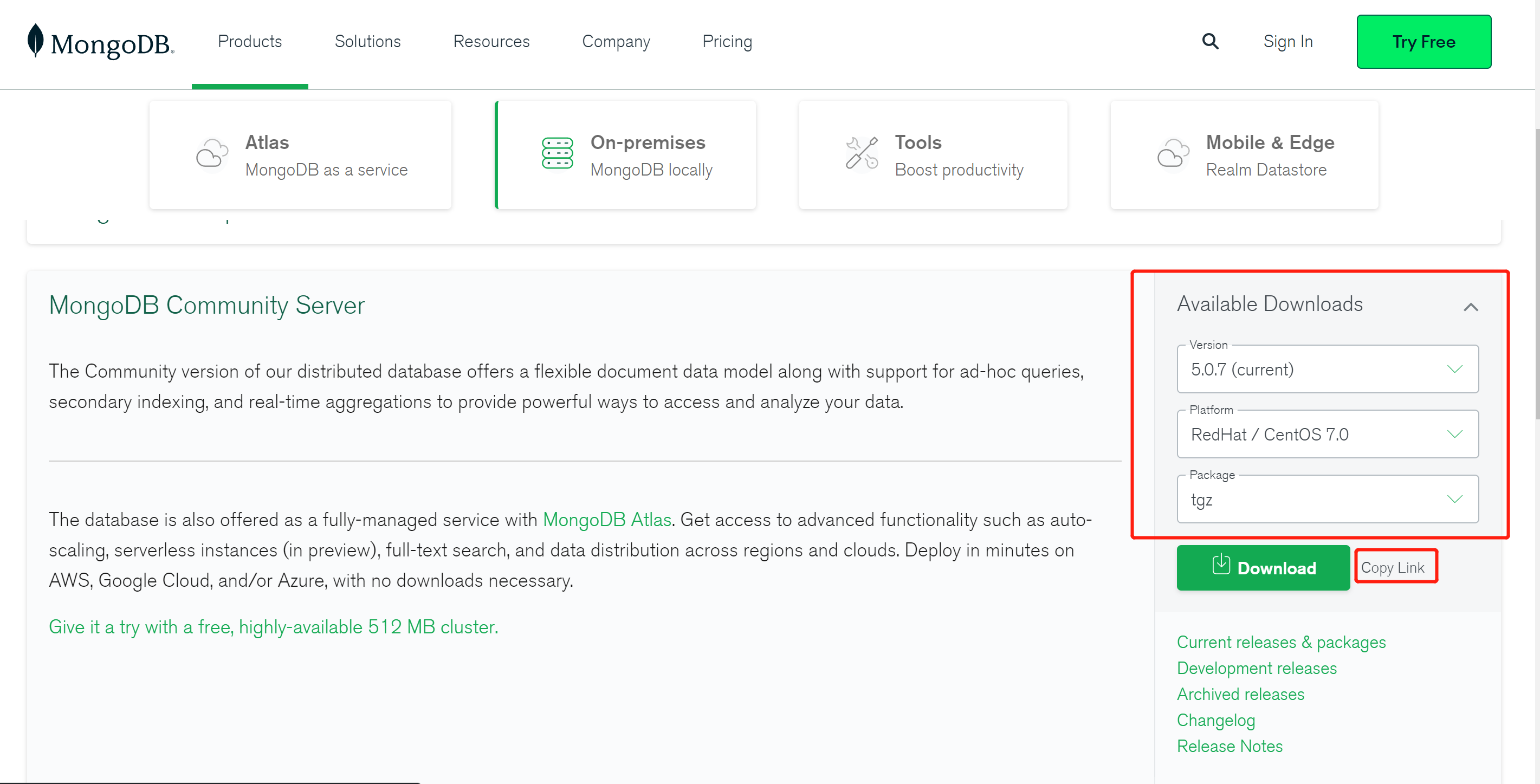Open Current releases & packages
The height and width of the screenshot is (784, 1540).
[x=1281, y=642]
